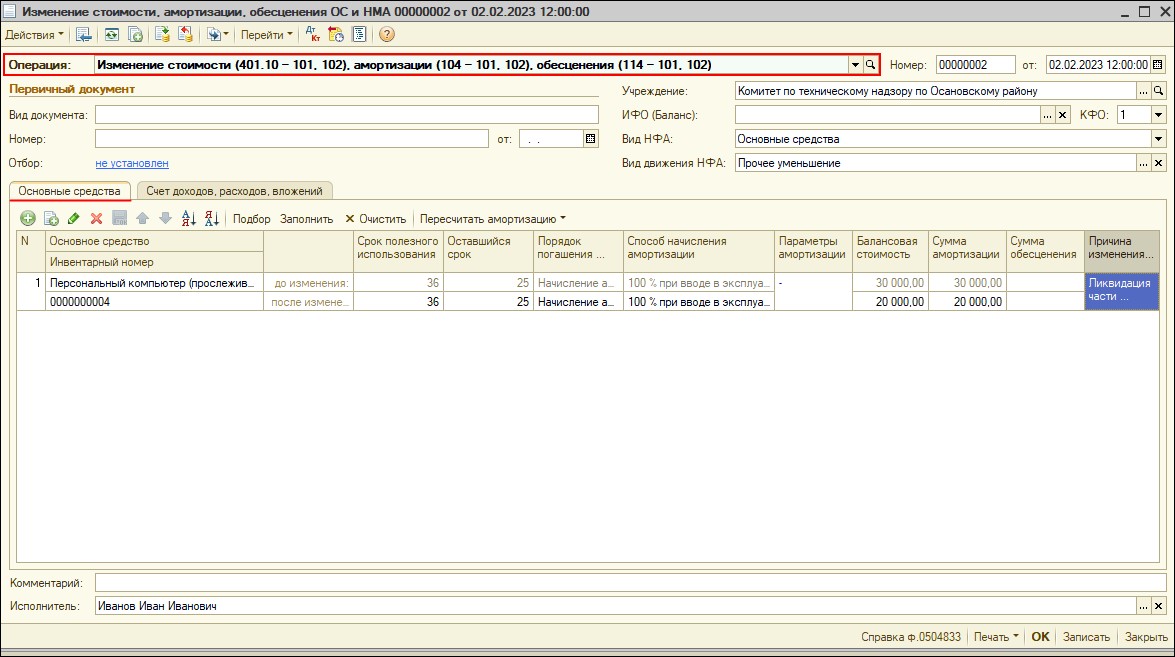
Task: Click the Справка ф.0504833 button
Action: coord(910,637)
